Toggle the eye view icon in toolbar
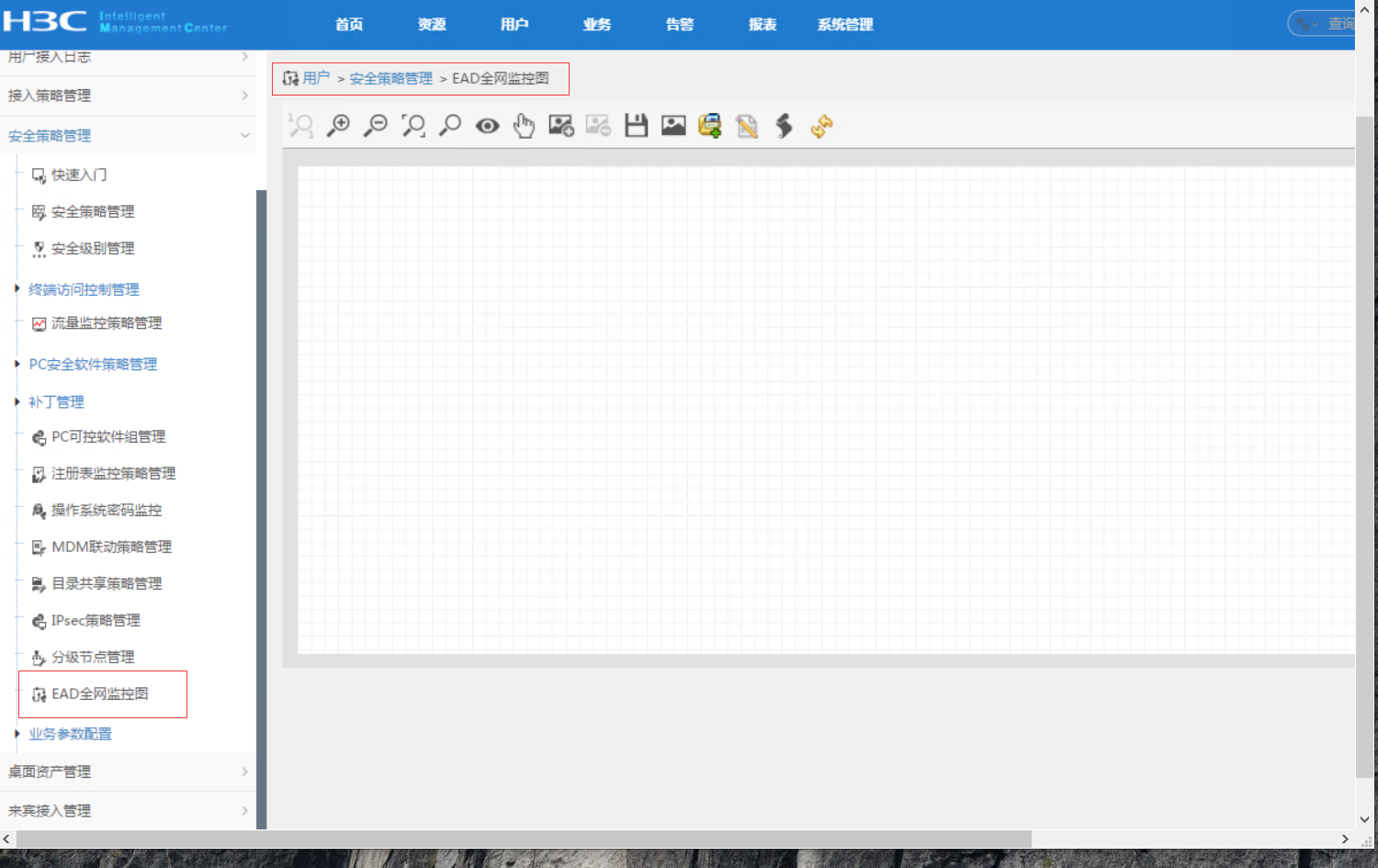Screen dimensions: 1378x868 point(487,126)
